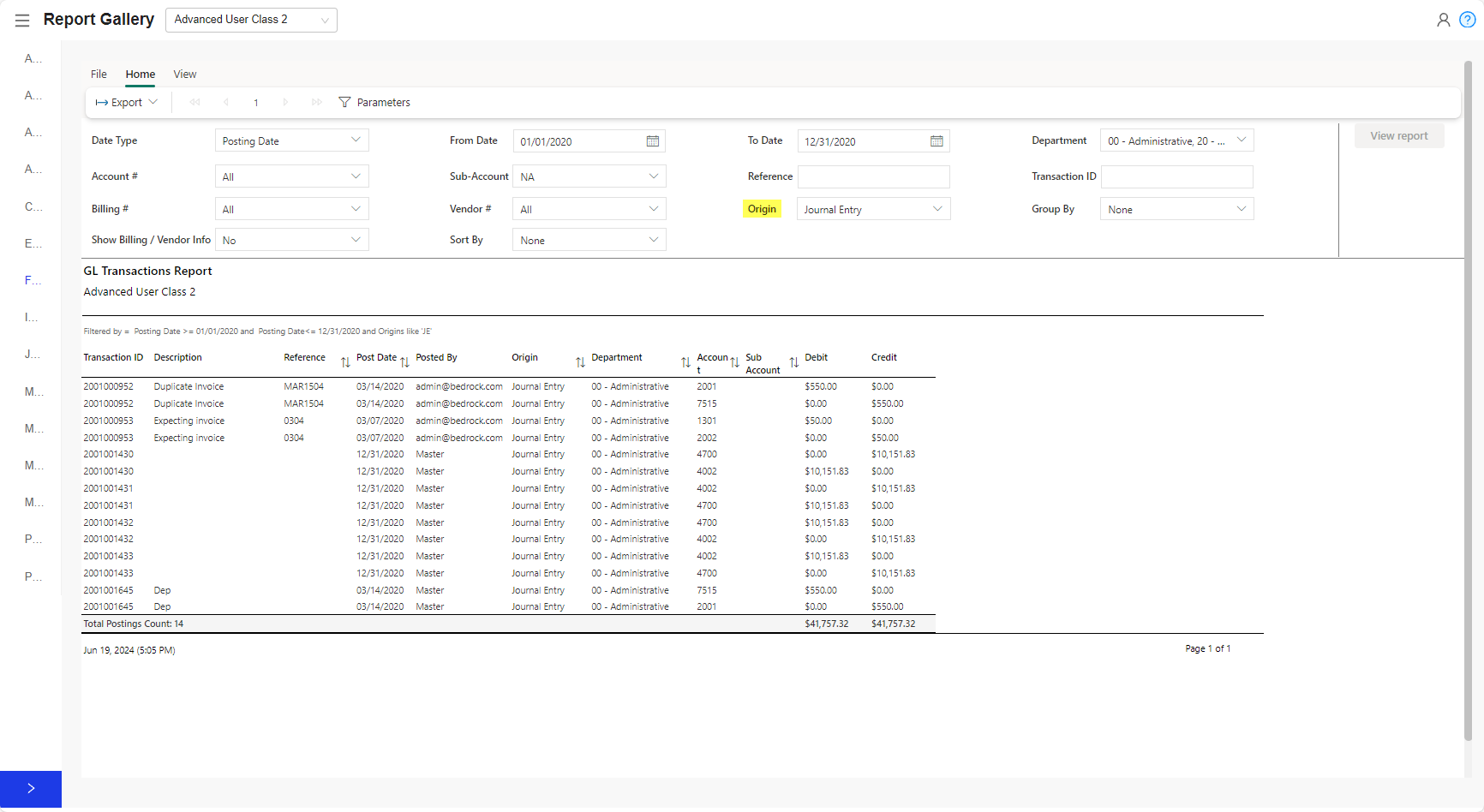The width and height of the screenshot is (1484, 812).
Task: Open Account # dropdown
Action: pos(291,176)
